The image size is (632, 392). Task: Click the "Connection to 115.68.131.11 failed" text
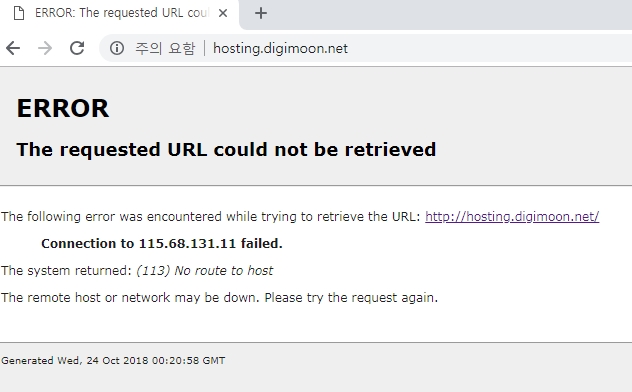point(162,244)
